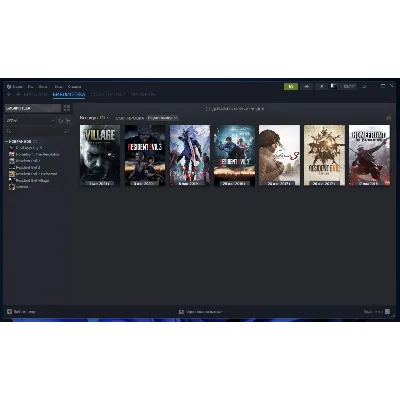Open the second menu after Steam in the menu bar

click(x=30, y=87)
